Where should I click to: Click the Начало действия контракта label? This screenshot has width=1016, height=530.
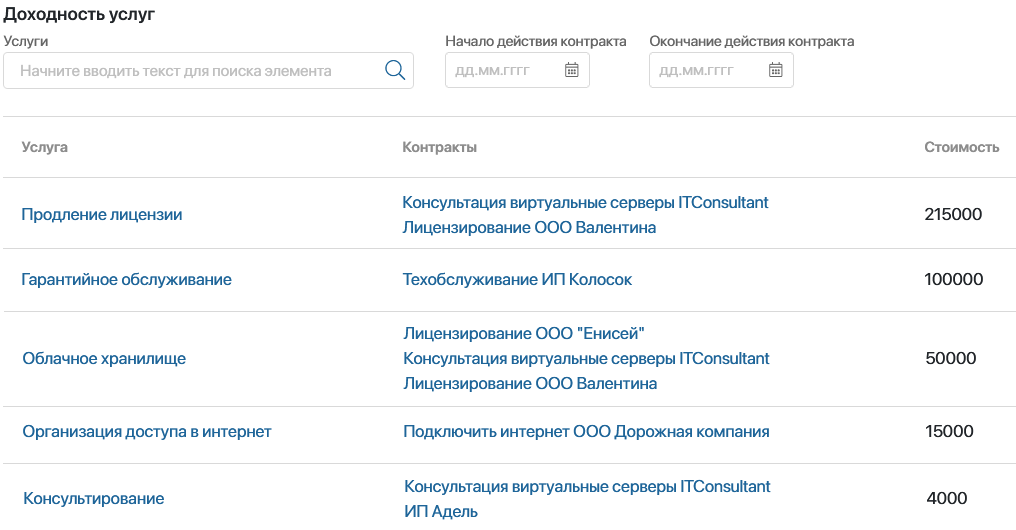pyautogui.click(x=536, y=41)
